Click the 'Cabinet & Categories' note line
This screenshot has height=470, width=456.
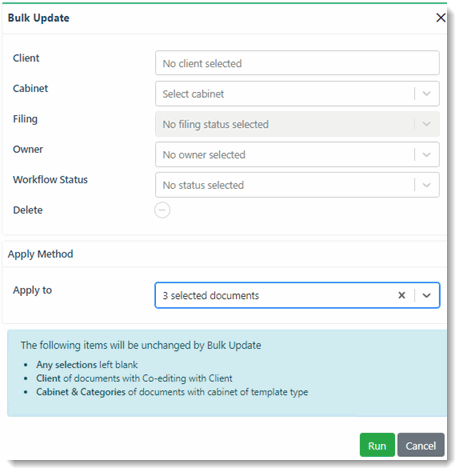pyautogui.click(x=172, y=392)
